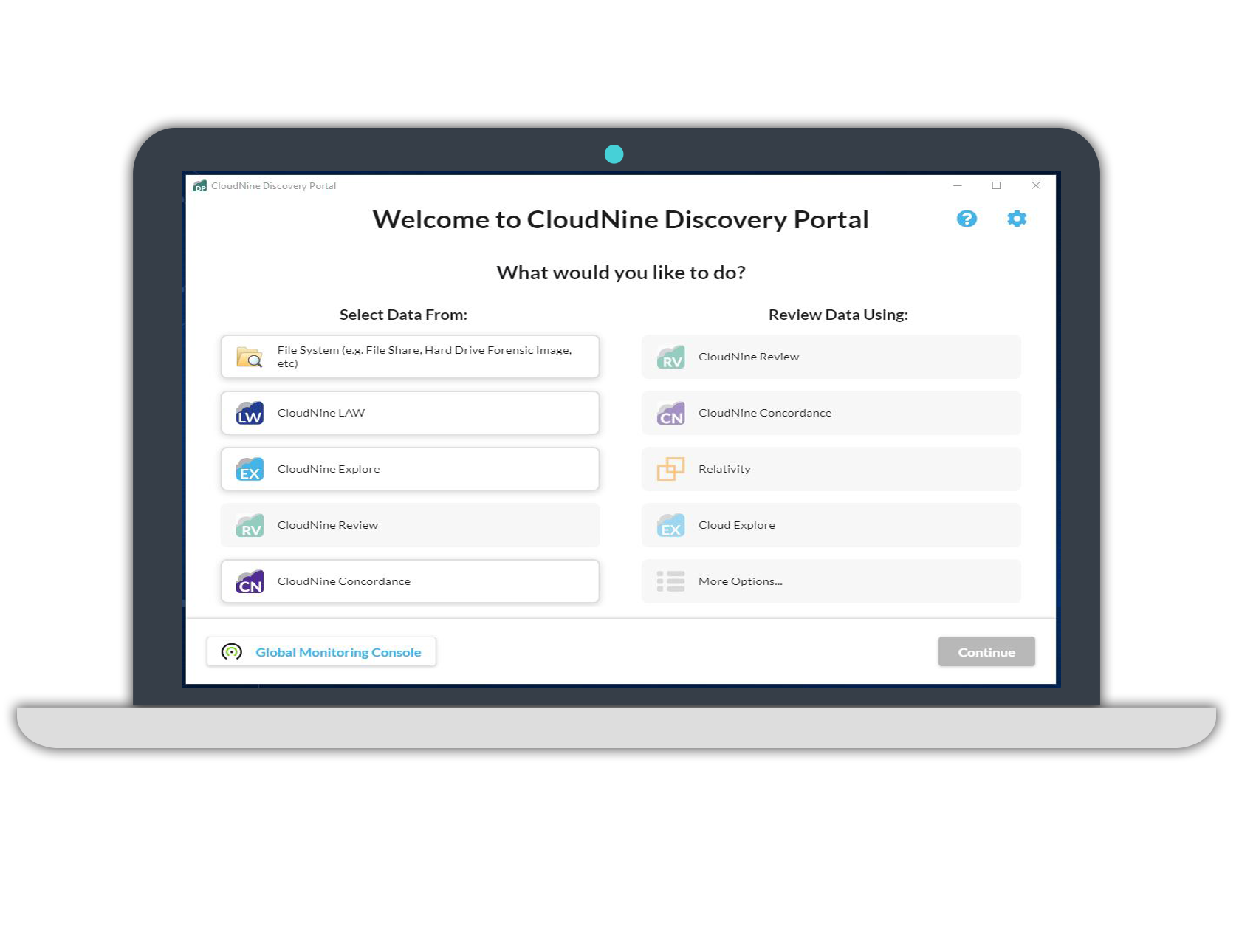Click the Global Monitoring Console radar icon
Screen dimensions: 1239x952
click(232, 652)
